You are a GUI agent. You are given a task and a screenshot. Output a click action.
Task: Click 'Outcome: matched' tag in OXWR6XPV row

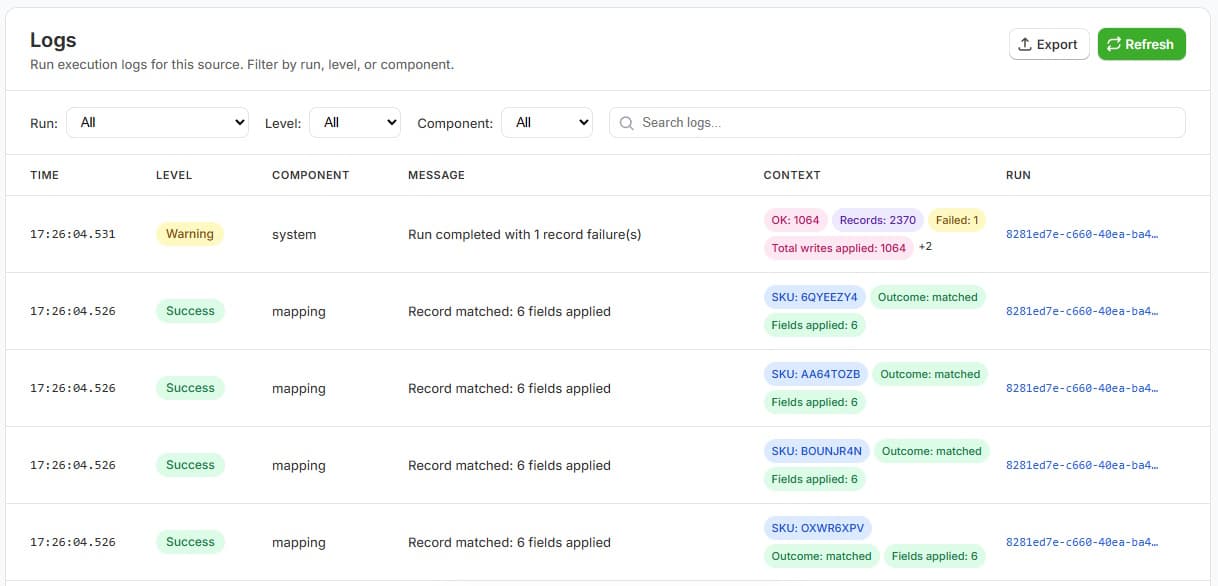coord(821,556)
